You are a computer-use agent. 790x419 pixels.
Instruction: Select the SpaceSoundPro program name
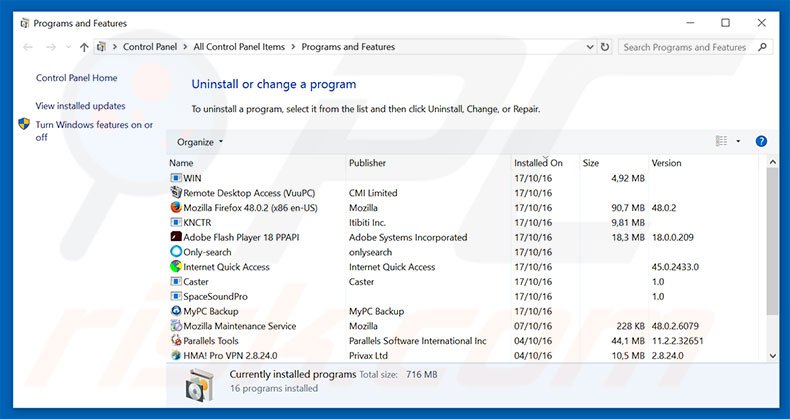coord(215,297)
